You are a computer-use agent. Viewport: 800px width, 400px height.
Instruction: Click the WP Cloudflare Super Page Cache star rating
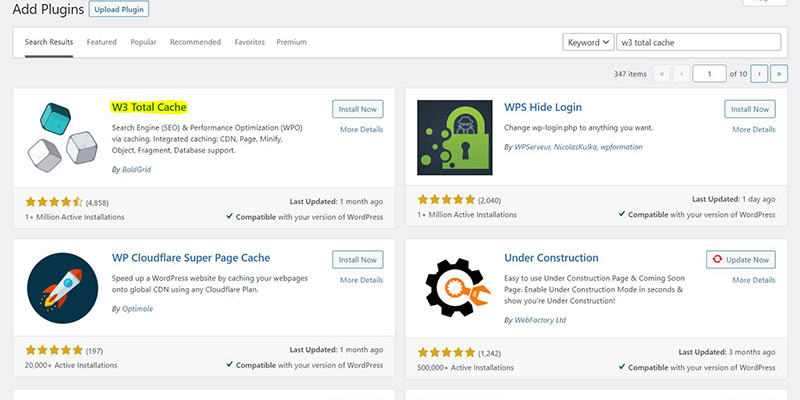click(x=54, y=350)
